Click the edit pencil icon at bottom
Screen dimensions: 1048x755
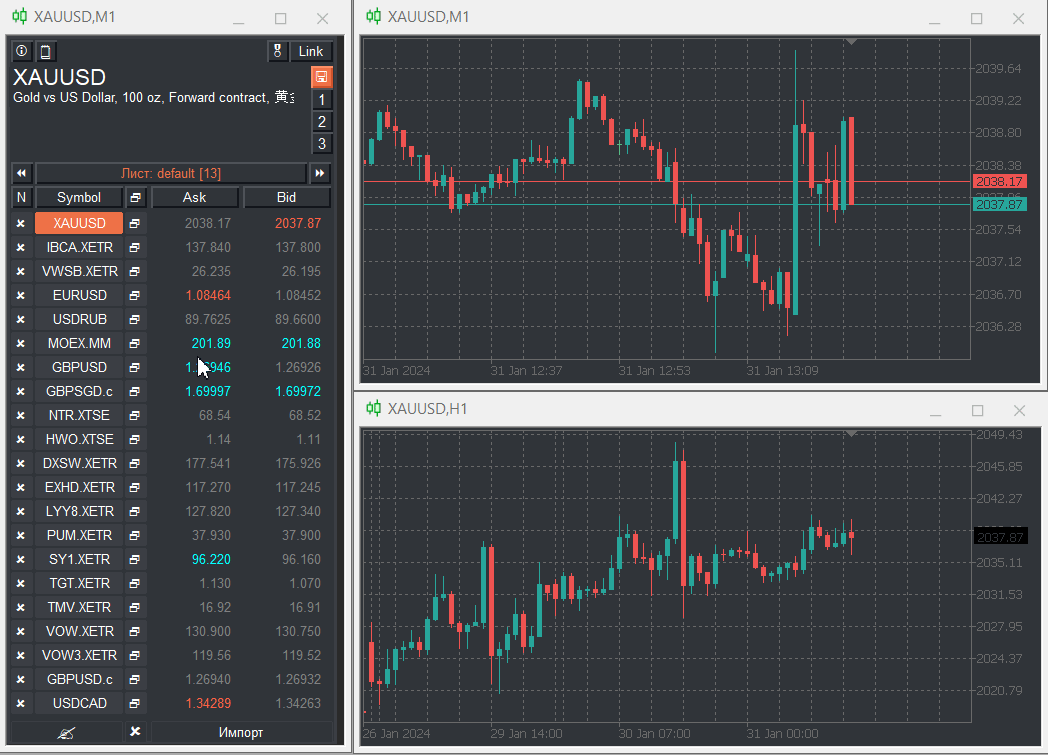click(66, 732)
